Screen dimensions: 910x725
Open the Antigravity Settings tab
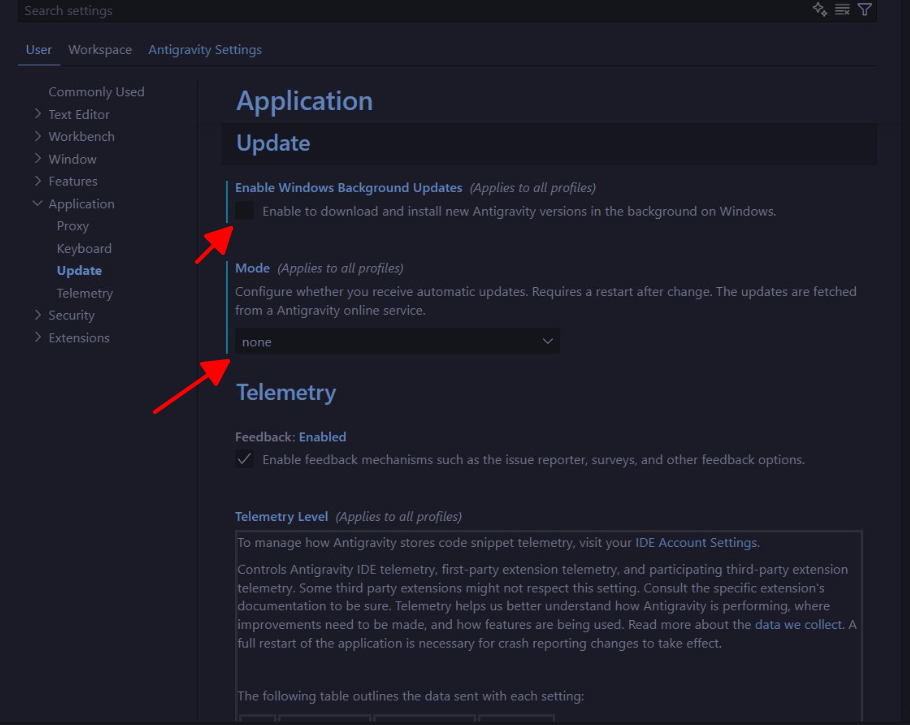[205, 50]
